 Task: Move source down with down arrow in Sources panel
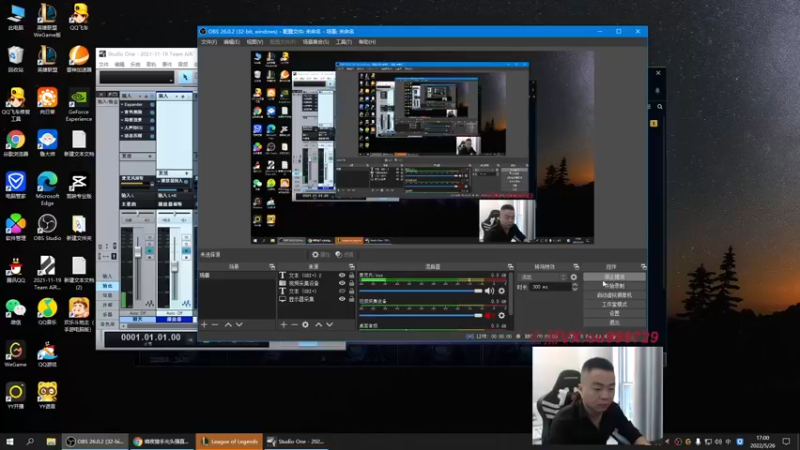coord(330,324)
